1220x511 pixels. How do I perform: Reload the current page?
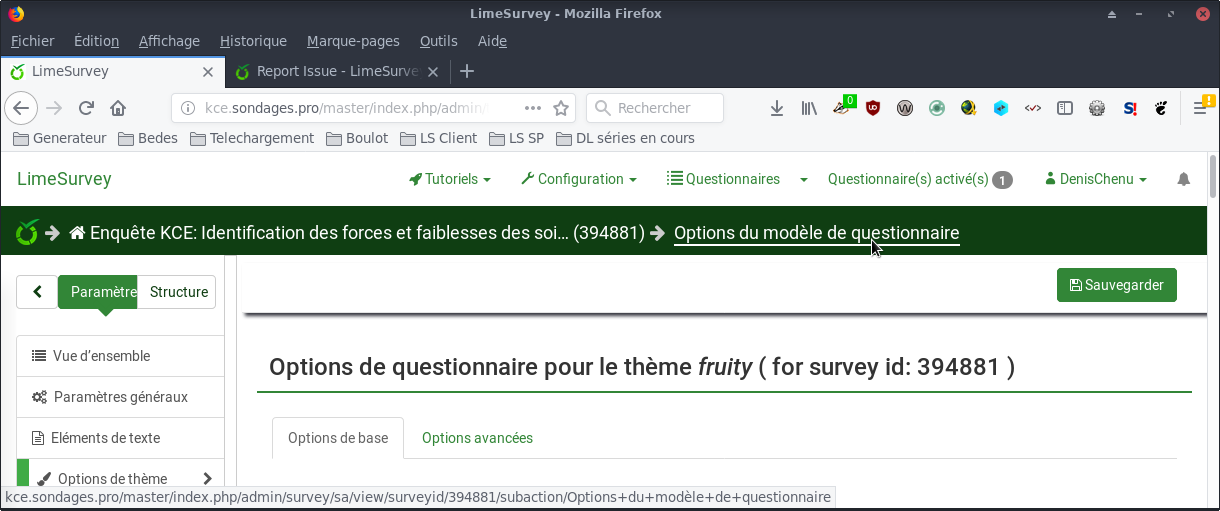[x=86, y=108]
